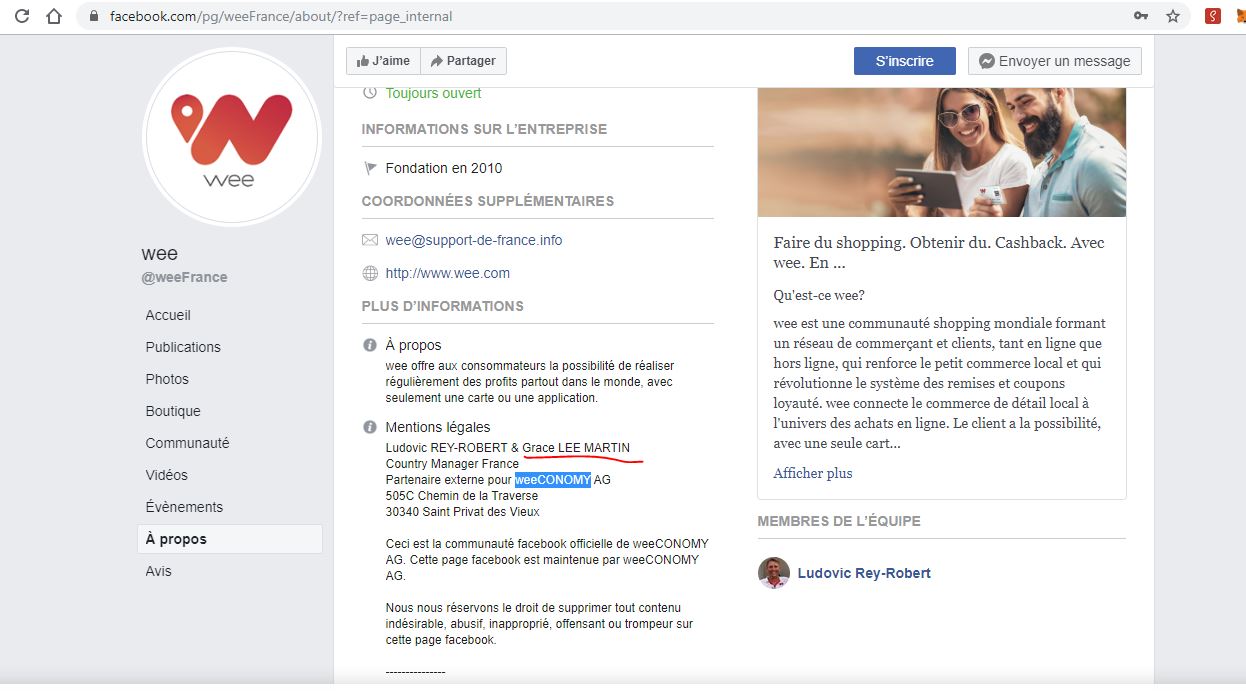The image size is (1246, 691).
Task: Click the cover image of couple with tablet
Action: tap(942, 152)
